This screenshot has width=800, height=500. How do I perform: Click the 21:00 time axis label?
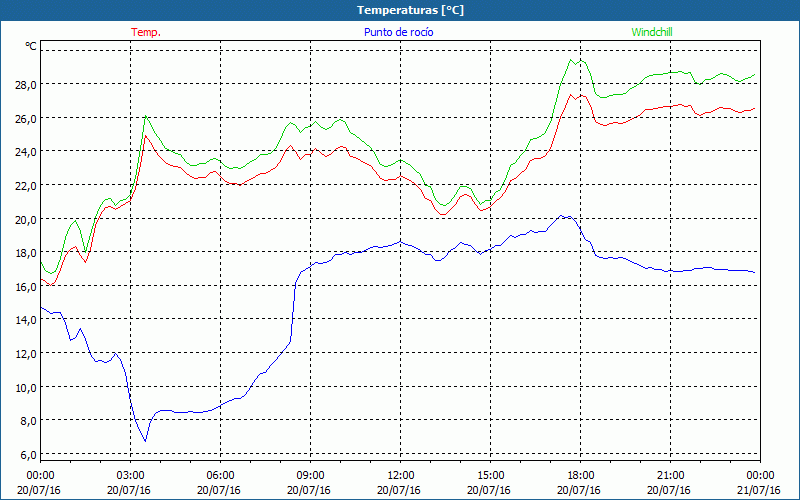pos(670,476)
